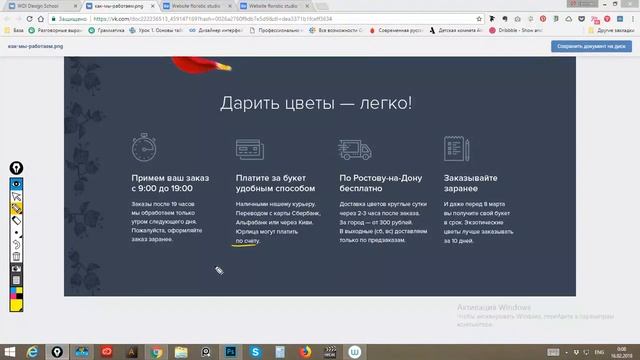
Task: Click the undo arrow in Epic Pen
Action: click(16, 244)
